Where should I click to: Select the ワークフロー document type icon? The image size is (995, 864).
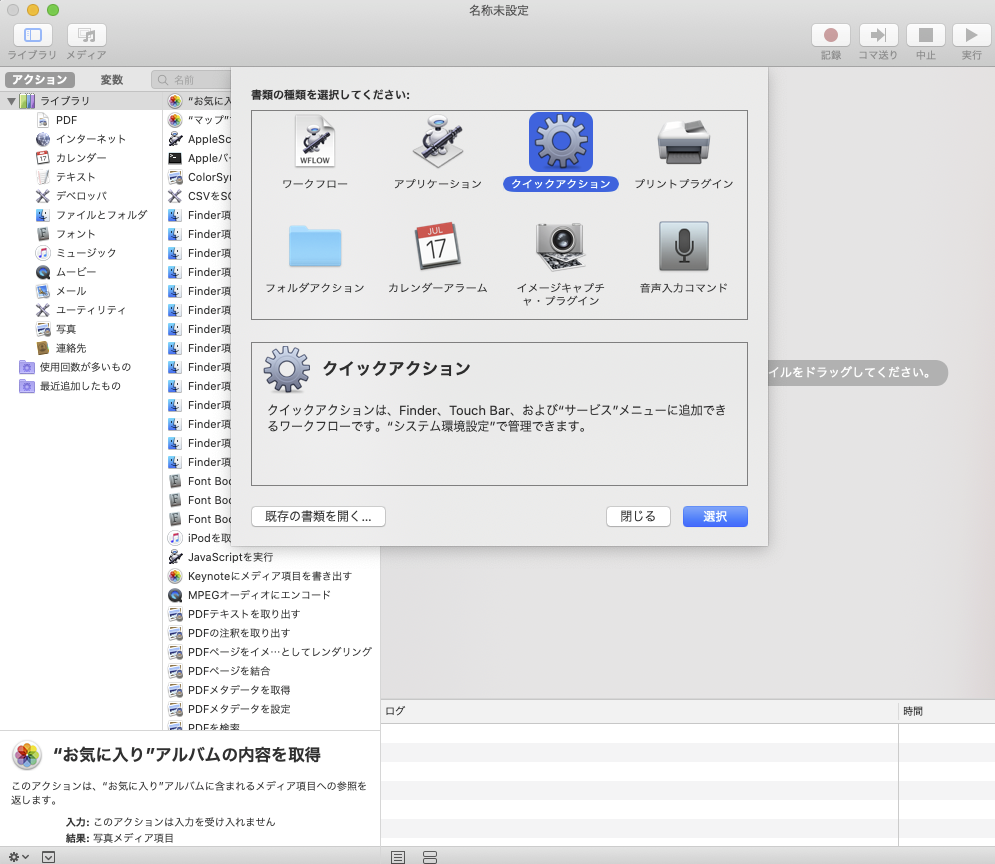[x=315, y=141]
